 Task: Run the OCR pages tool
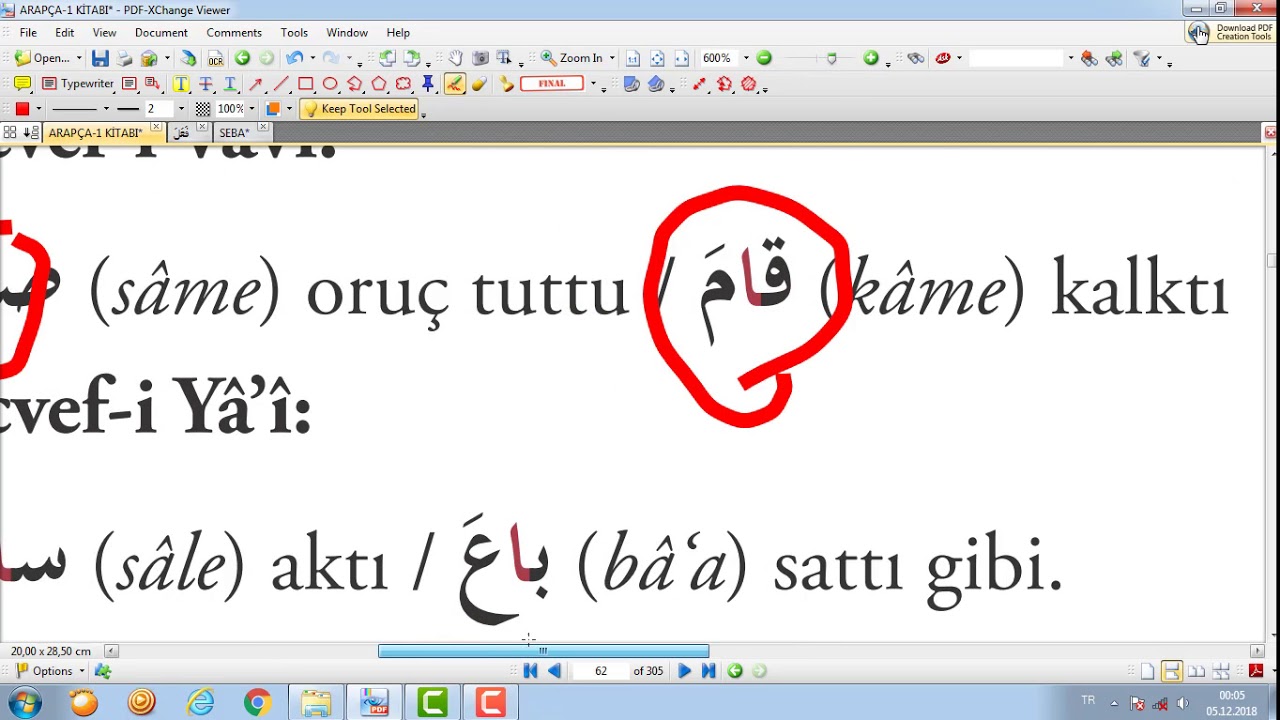[x=215, y=59]
